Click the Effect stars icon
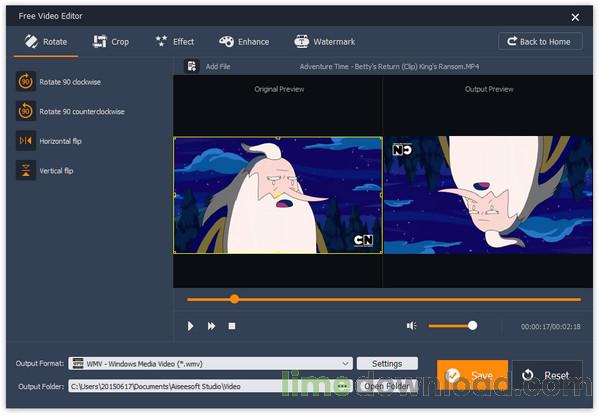The width and height of the screenshot is (599, 415). (161, 41)
